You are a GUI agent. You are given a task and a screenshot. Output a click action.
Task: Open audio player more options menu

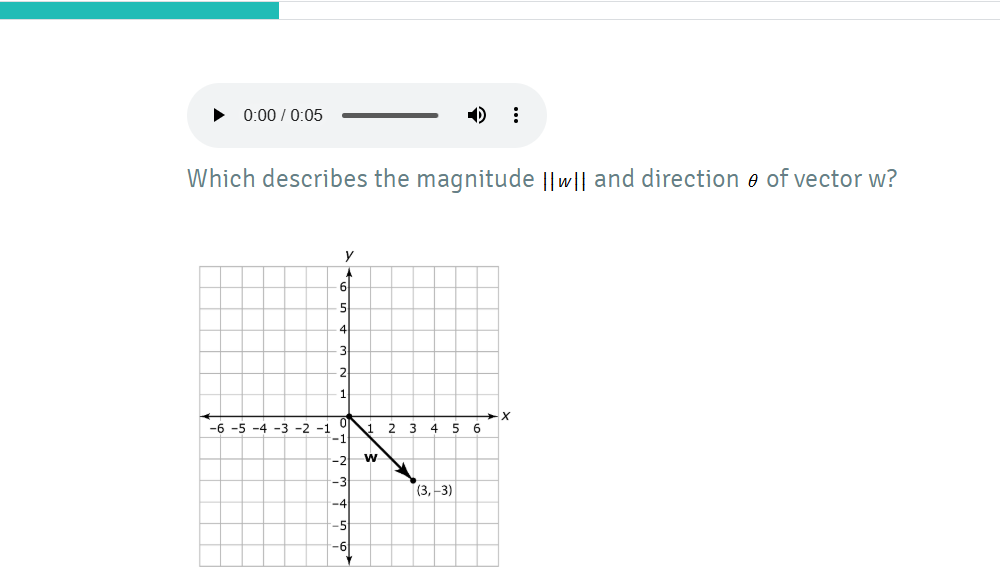click(516, 115)
